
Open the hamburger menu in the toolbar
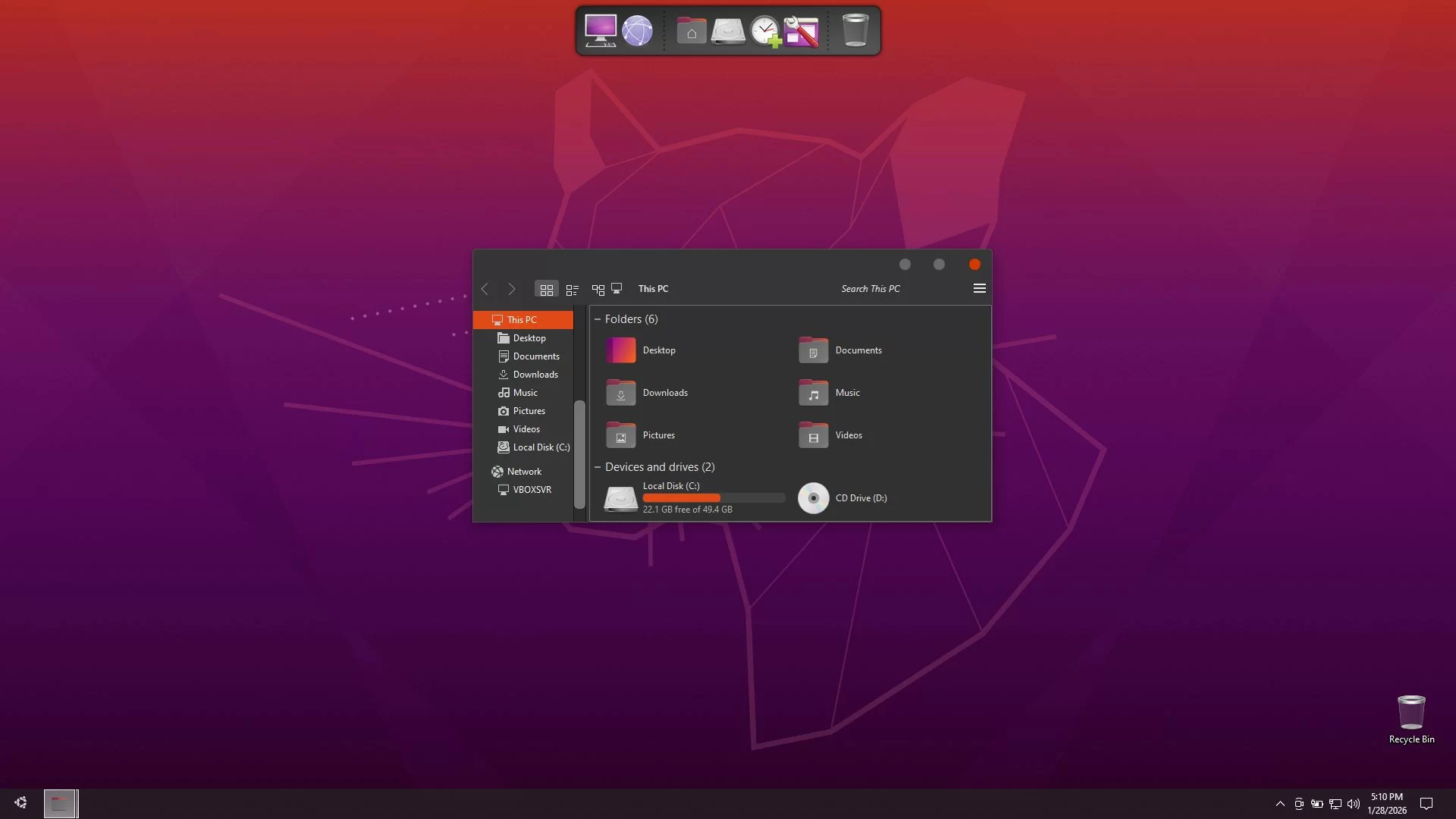coord(979,288)
